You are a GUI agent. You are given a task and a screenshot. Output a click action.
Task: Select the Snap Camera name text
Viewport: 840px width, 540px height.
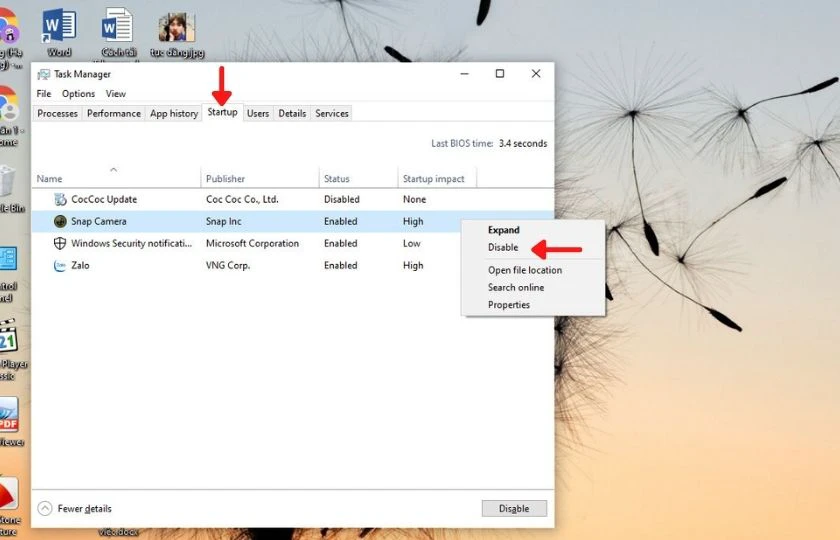(99, 221)
